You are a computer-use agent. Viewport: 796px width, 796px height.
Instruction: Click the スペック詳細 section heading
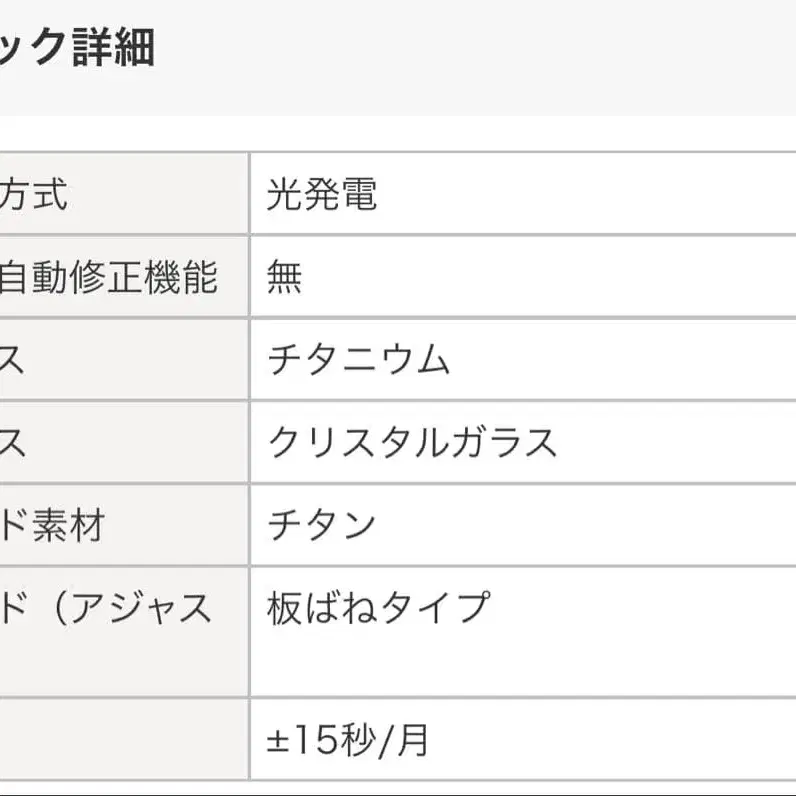click(77, 48)
